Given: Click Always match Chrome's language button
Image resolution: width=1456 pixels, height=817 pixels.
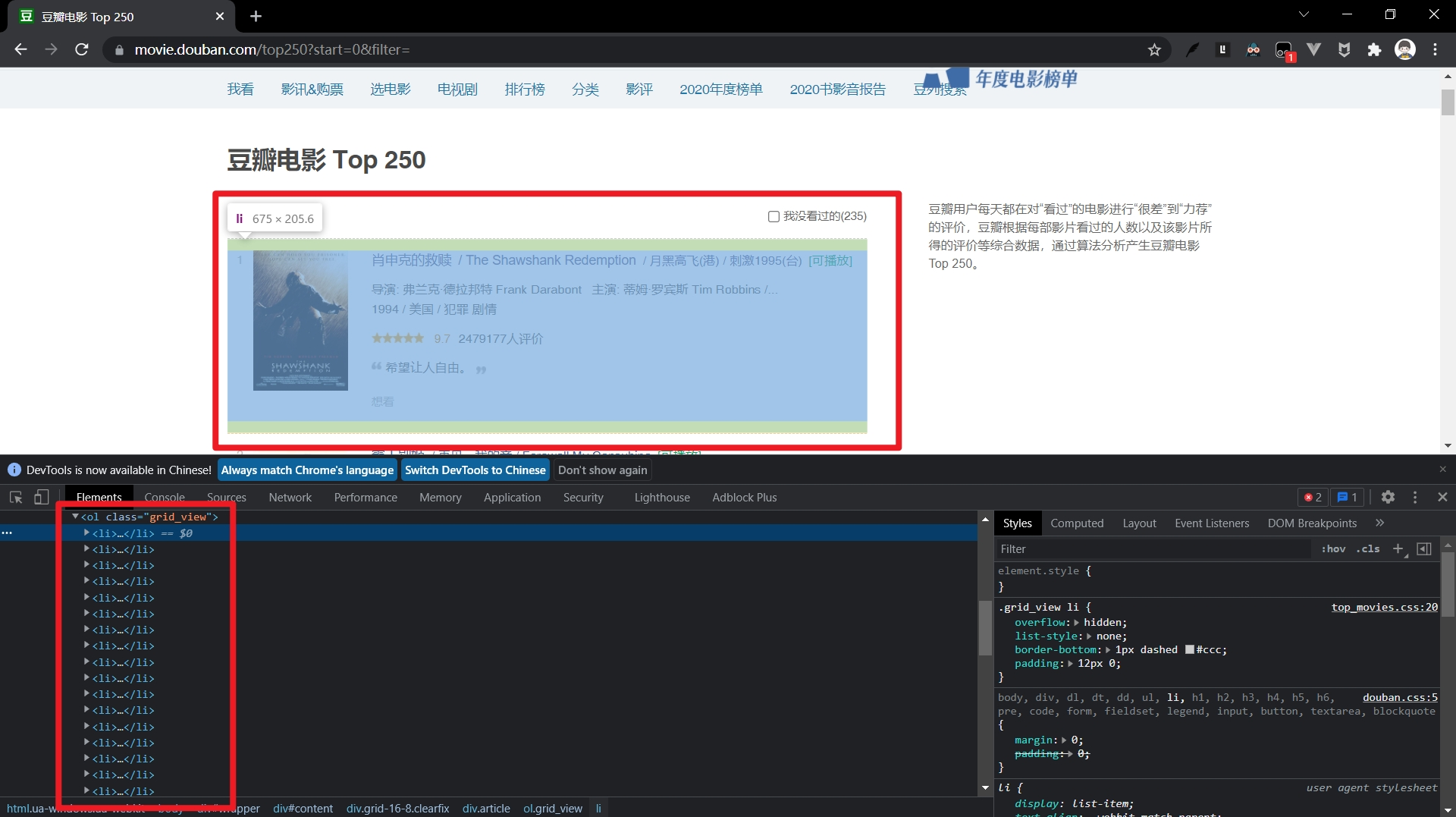Looking at the screenshot, I should pos(307,470).
